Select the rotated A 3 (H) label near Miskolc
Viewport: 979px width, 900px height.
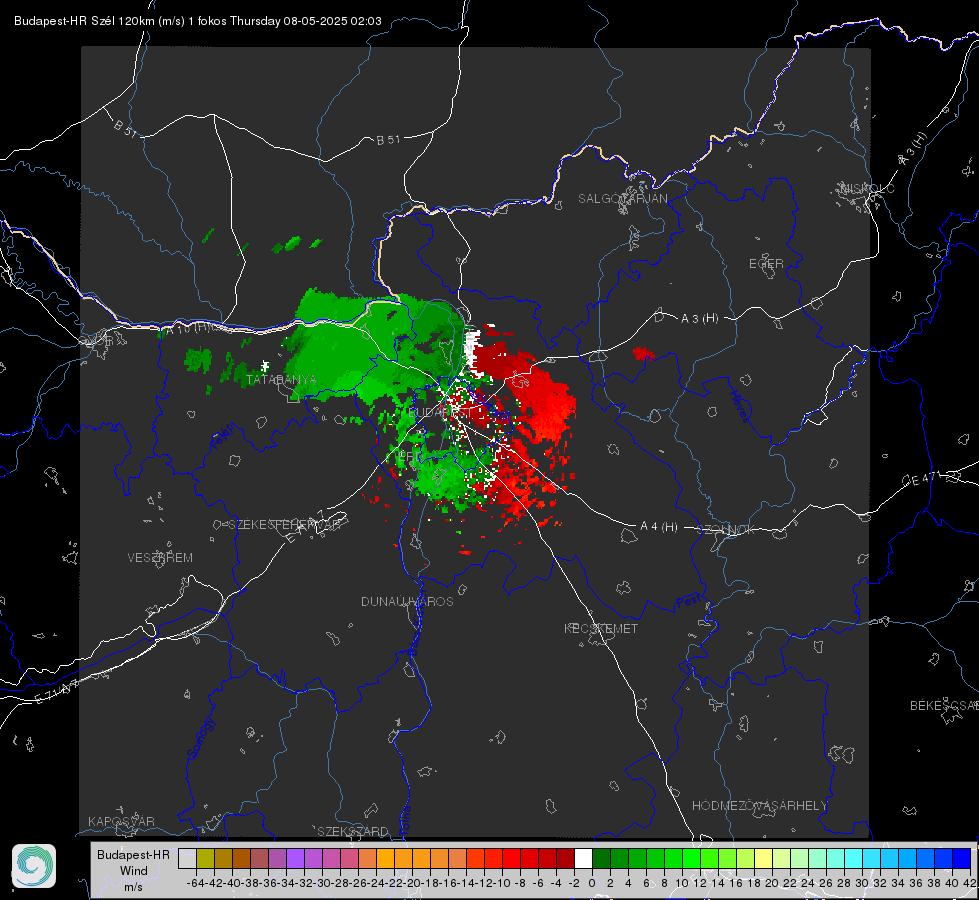point(913,148)
